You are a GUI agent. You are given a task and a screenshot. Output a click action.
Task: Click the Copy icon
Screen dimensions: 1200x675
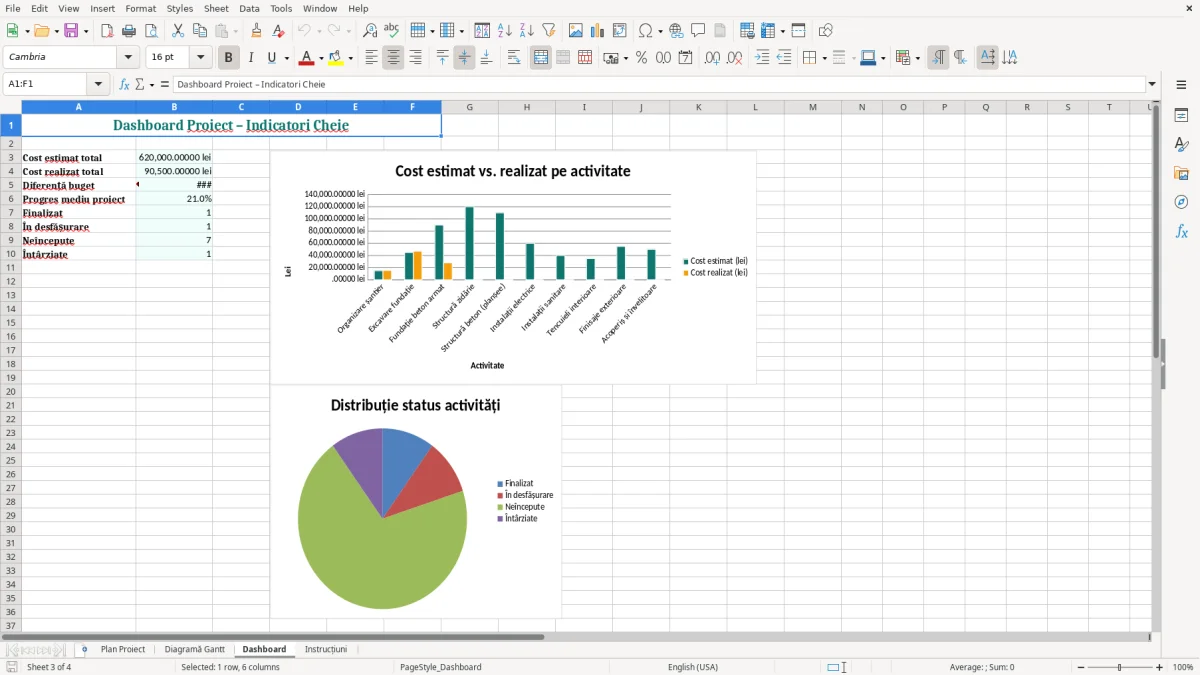(x=200, y=31)
